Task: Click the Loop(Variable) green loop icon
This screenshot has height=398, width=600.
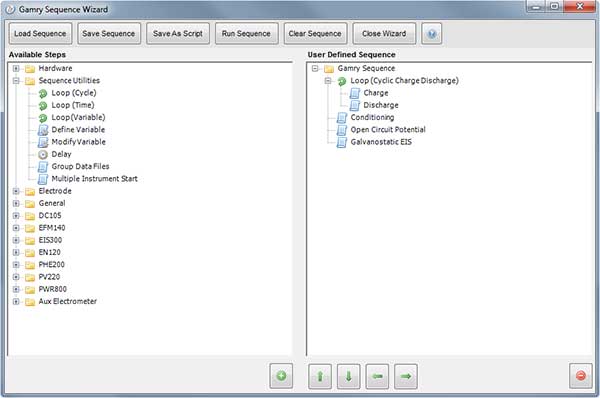Action: point(43,118)
